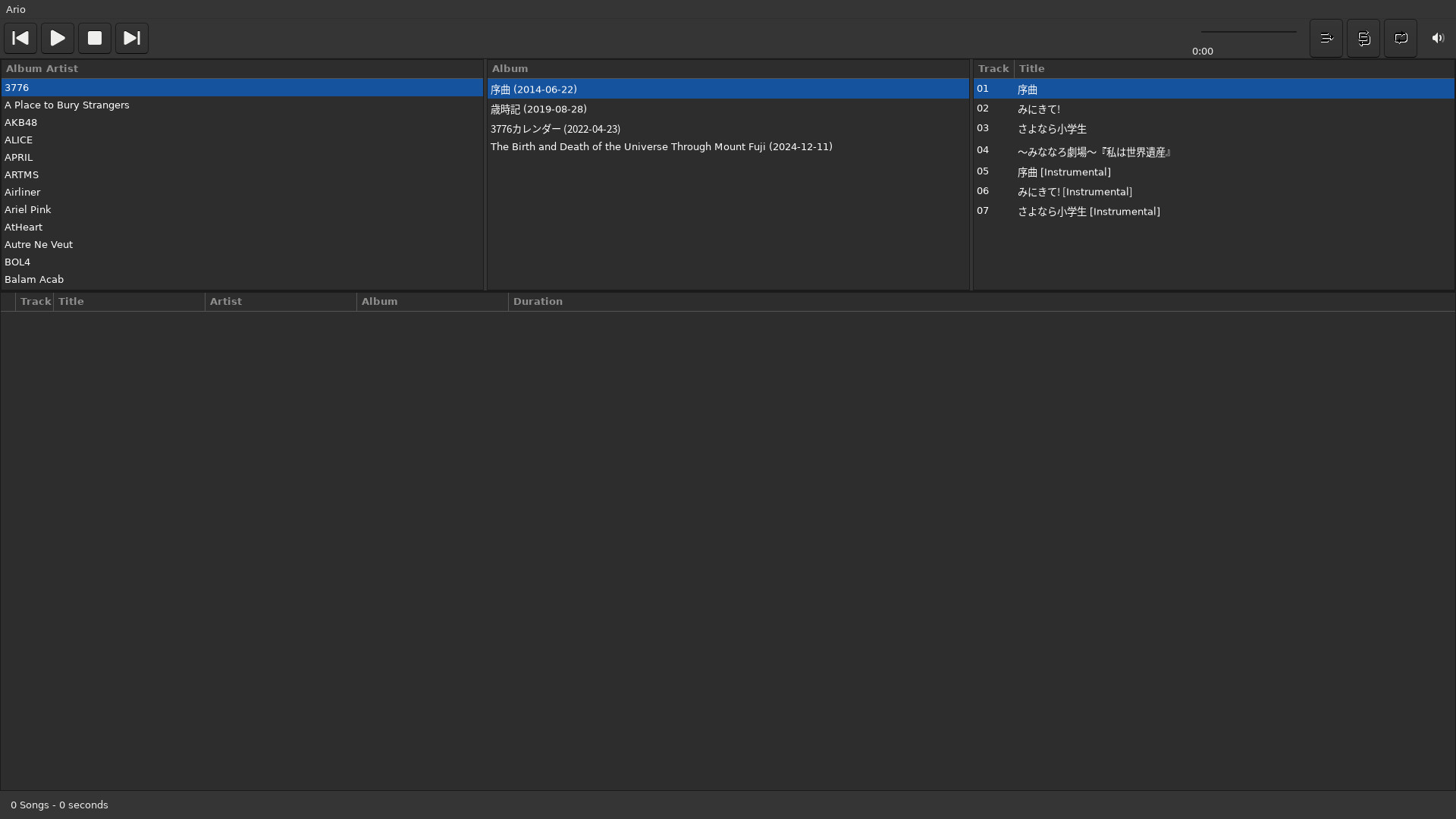The width and height of the screenshot is (1456, 819).
Task: Open the volume control
Action: point(1438,38)
